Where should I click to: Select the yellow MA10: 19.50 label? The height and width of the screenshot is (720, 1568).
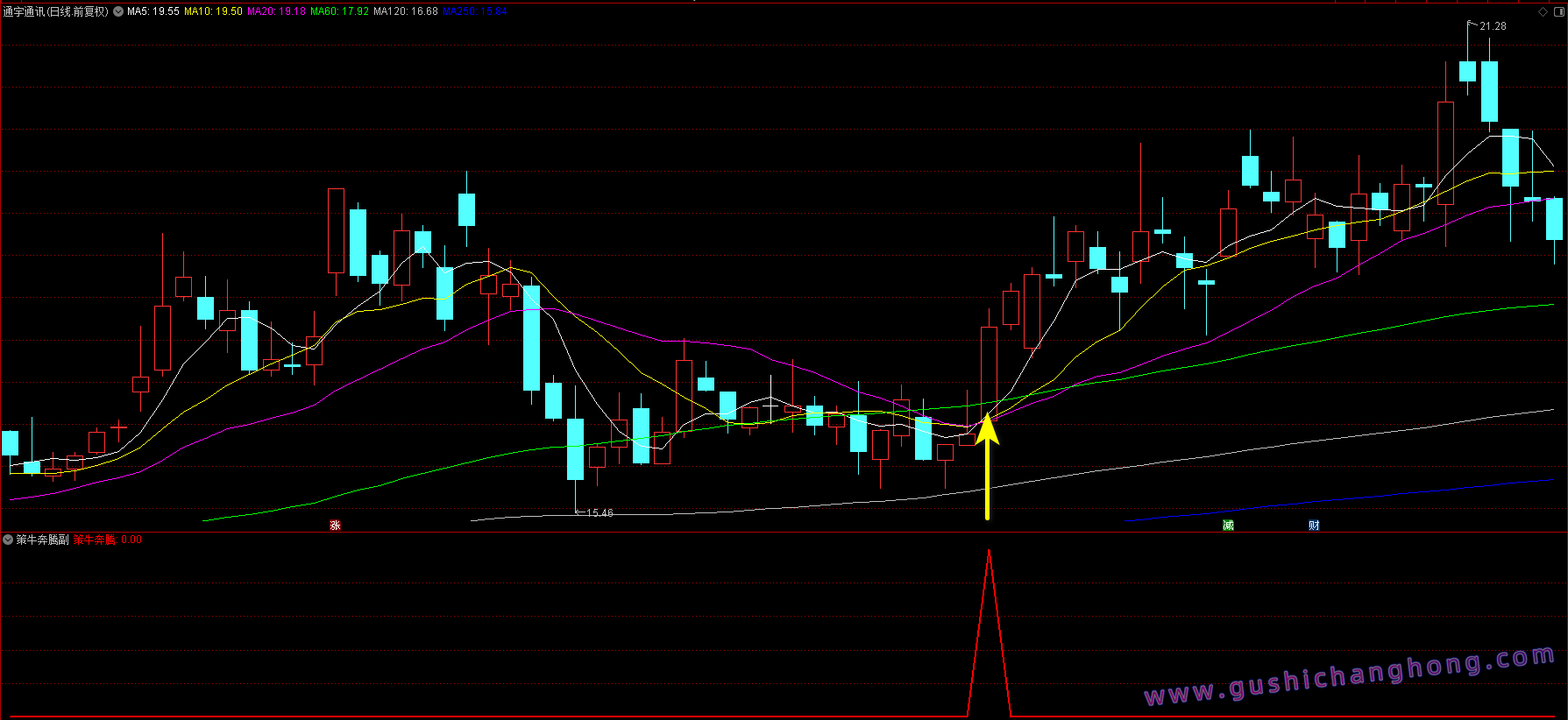213,11
